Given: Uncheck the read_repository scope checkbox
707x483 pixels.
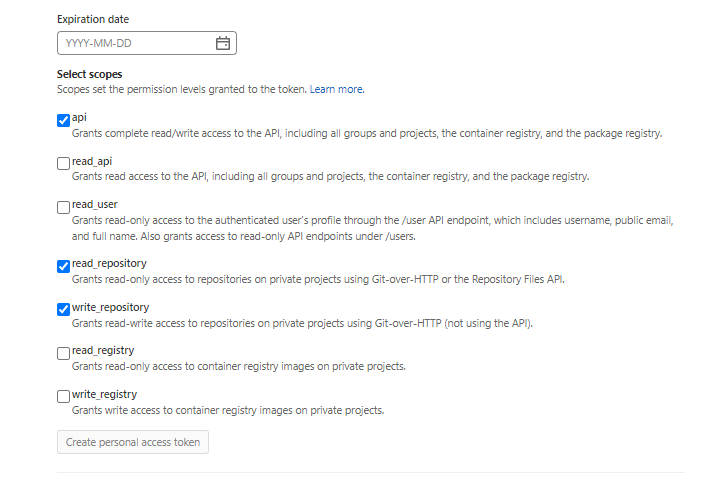Looking at the screenshot, I should 64,266.
